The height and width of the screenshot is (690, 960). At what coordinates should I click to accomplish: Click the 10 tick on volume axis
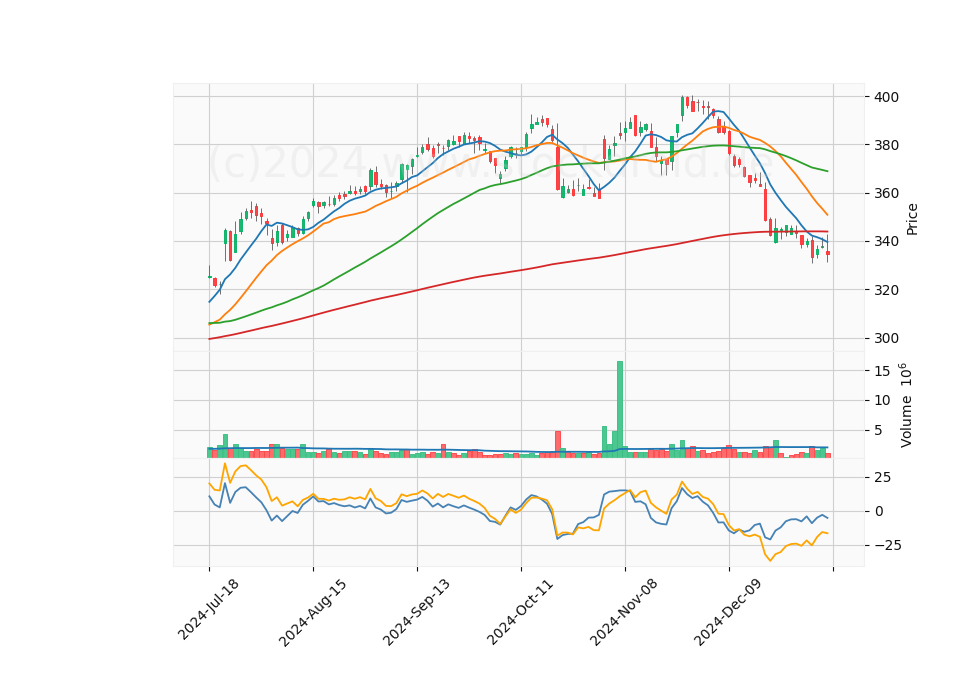coord(882,400)
